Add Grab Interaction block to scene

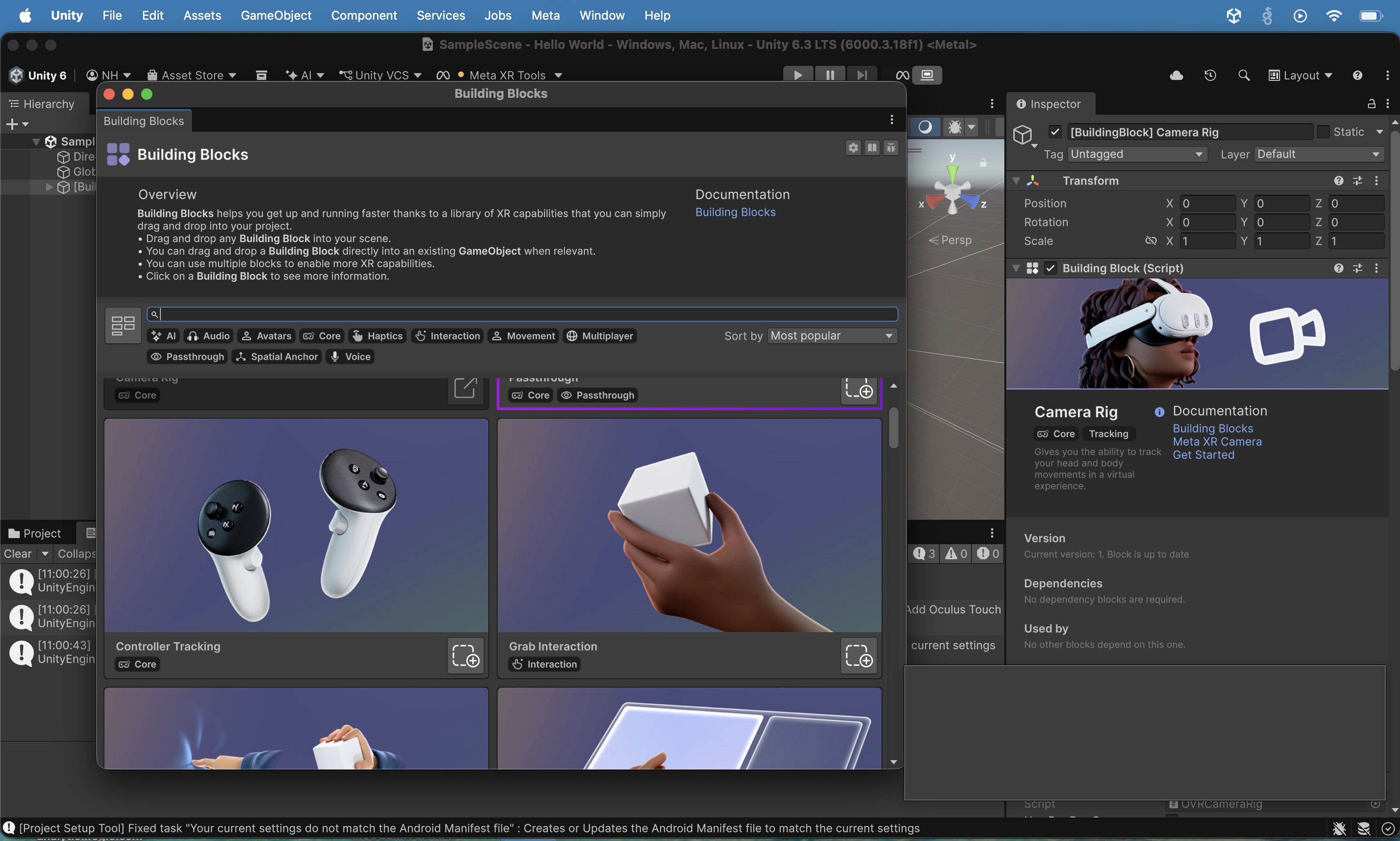coord(859,656)
